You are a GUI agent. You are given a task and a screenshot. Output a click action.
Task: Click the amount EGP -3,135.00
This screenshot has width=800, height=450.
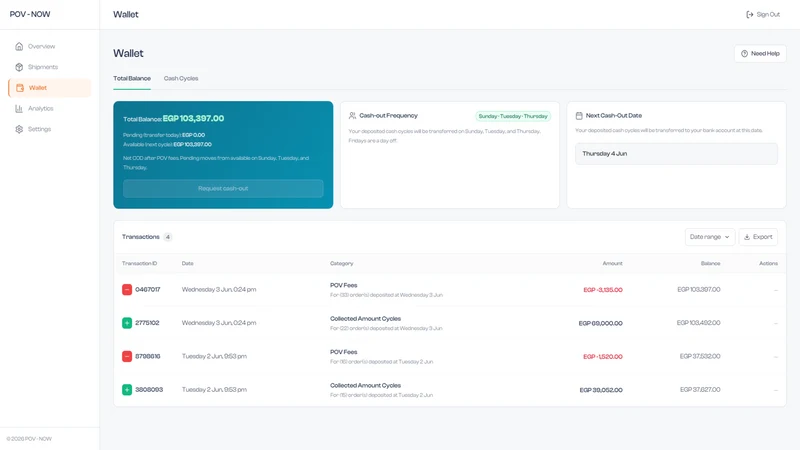coord(603,290)
